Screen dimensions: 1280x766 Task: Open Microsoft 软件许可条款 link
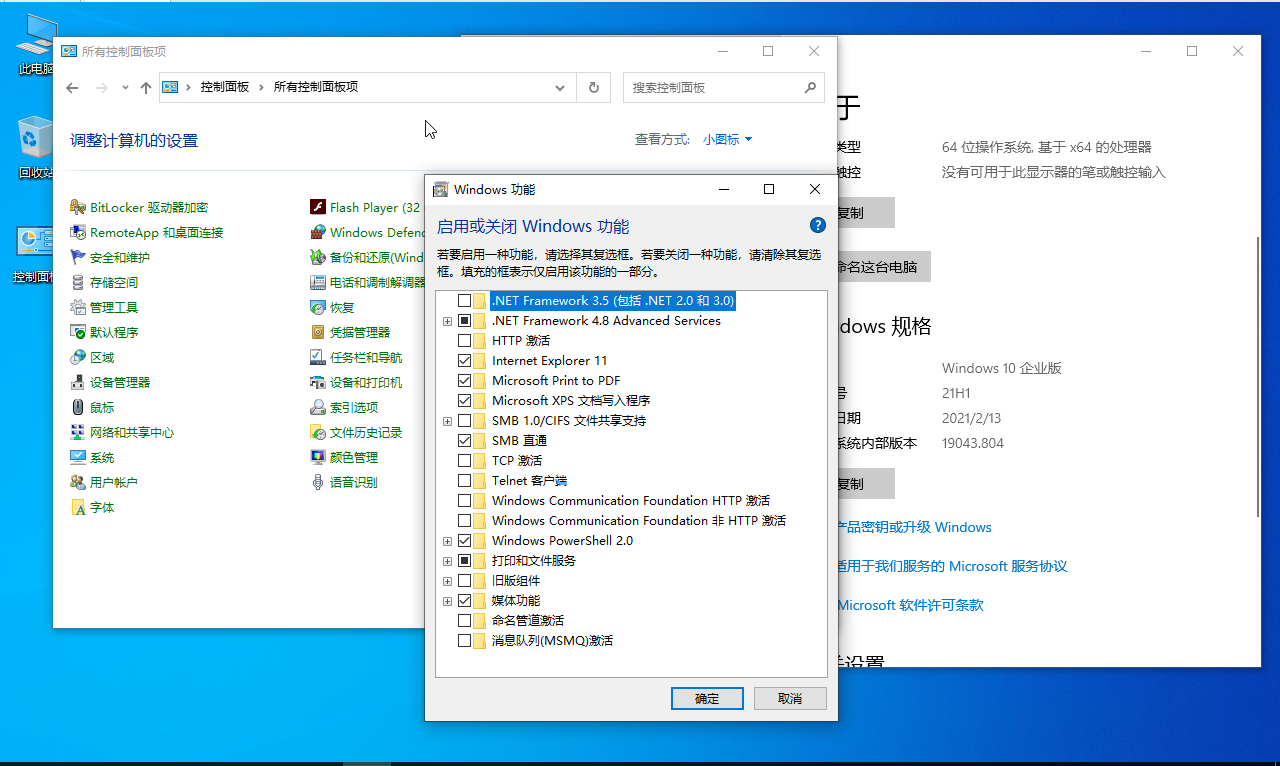(x=911, y=605)
